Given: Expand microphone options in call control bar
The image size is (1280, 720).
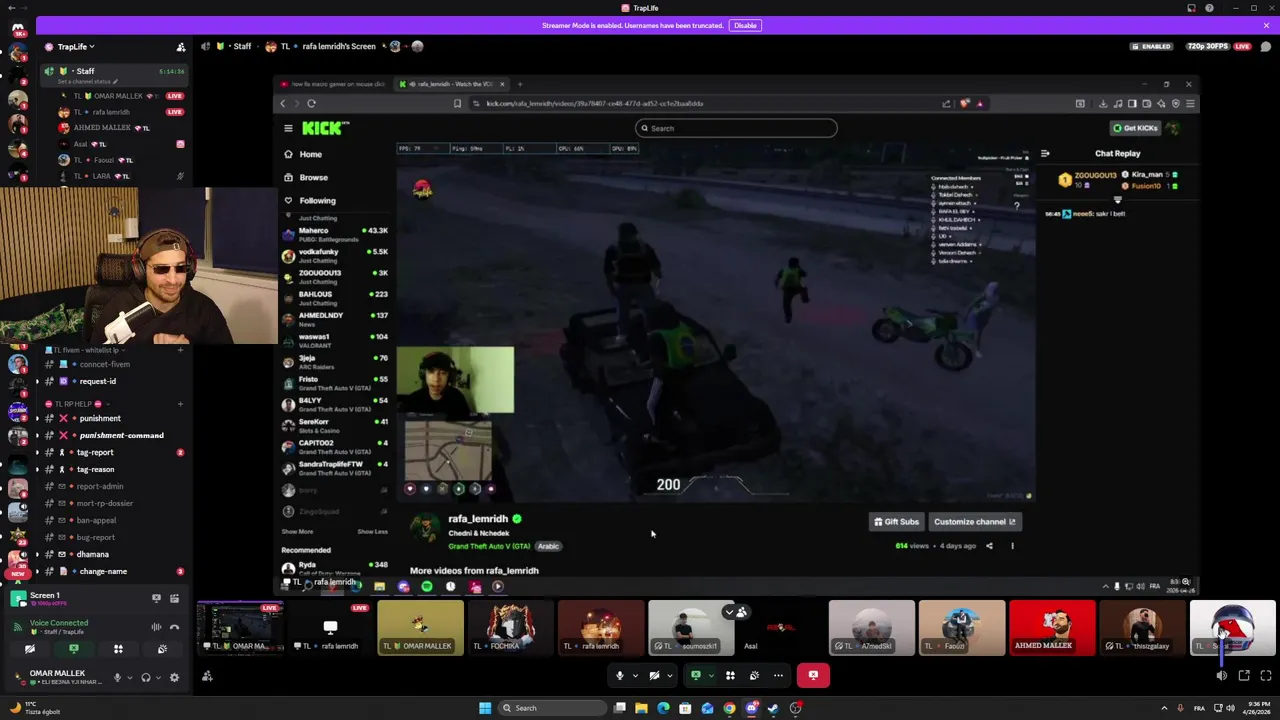Looking at the screenshot, I should pyautogui.click(x=634, y=675).
